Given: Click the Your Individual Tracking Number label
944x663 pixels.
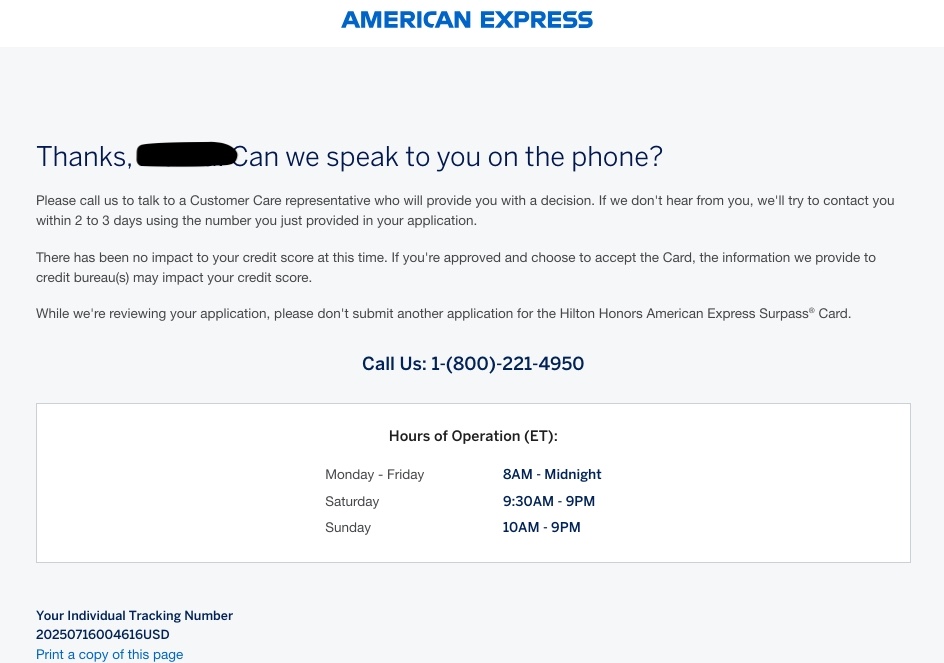Looking at the screenshot, I should pos(134,615).
